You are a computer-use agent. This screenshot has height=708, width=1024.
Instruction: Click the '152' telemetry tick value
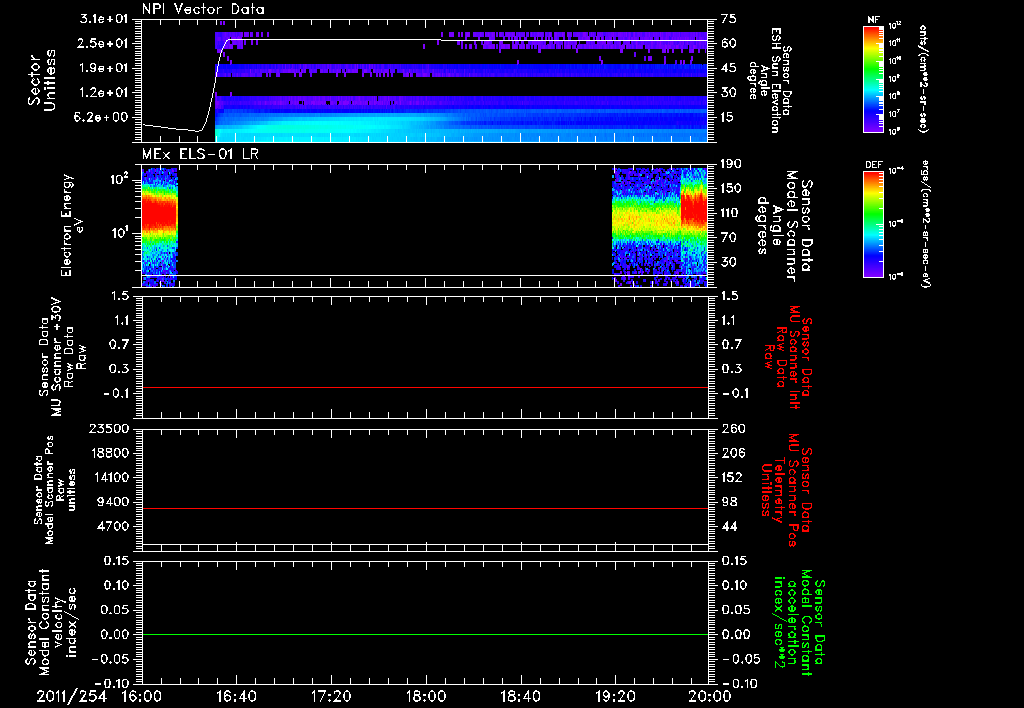click(731, 477)
